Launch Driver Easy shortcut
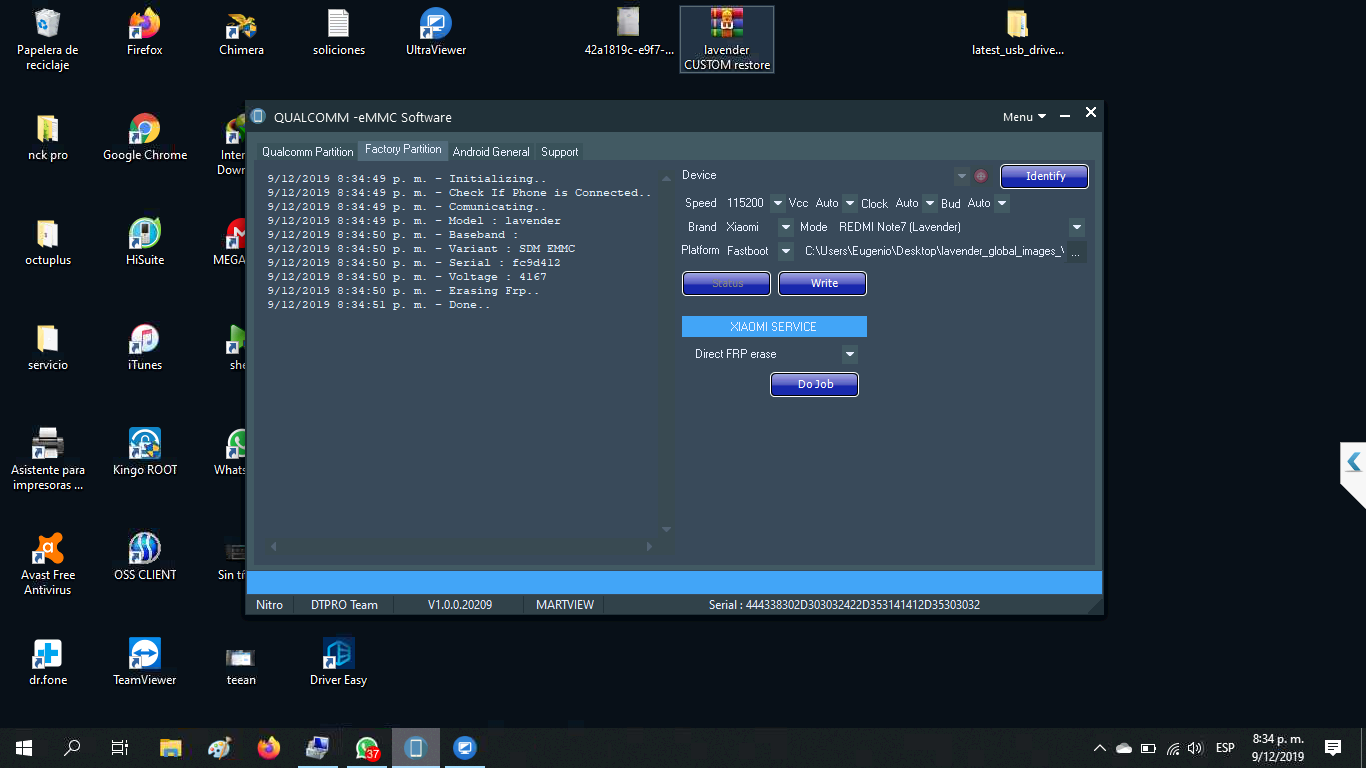 click(x=339, y=662)
